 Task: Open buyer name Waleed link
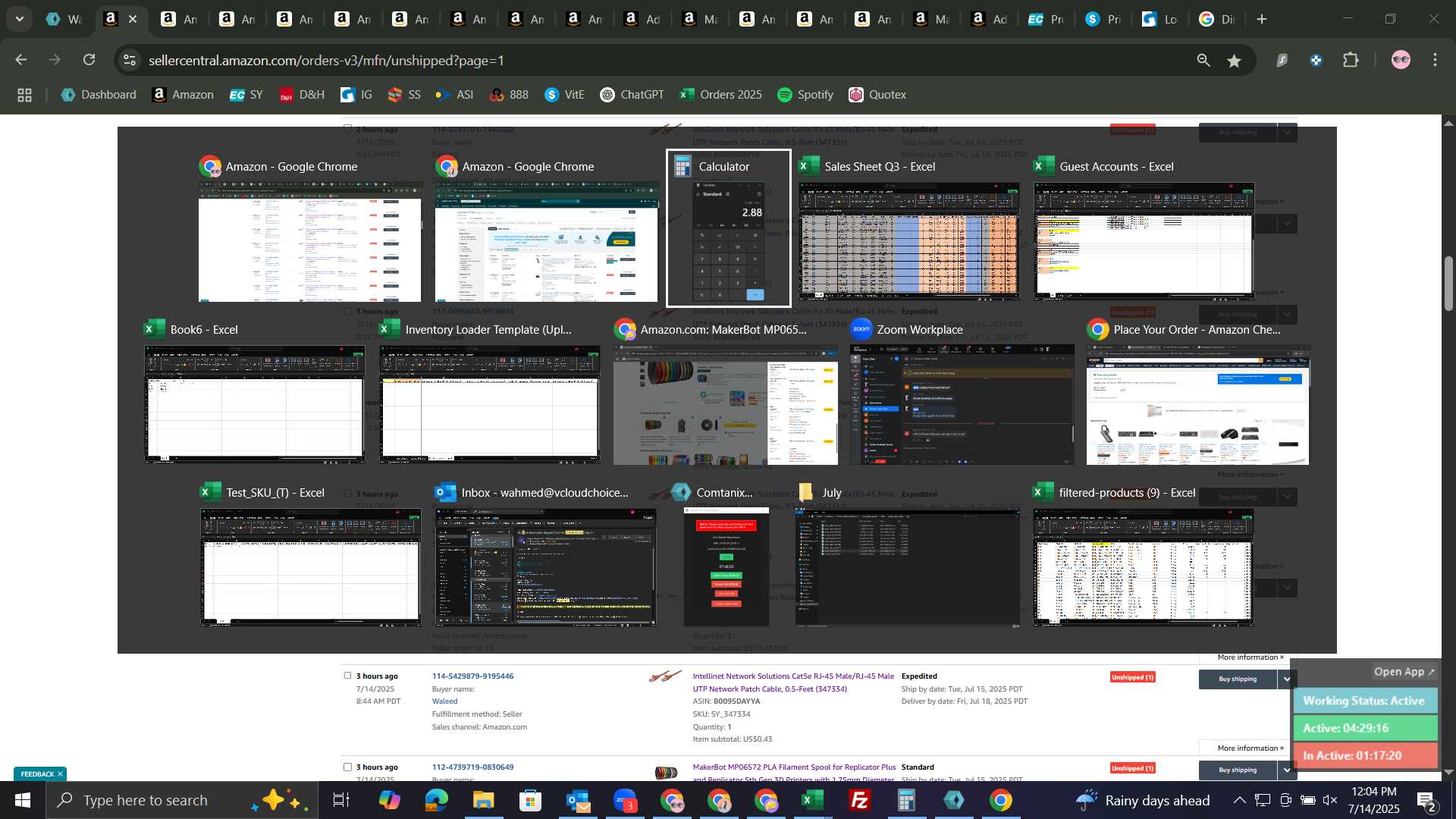444,701
